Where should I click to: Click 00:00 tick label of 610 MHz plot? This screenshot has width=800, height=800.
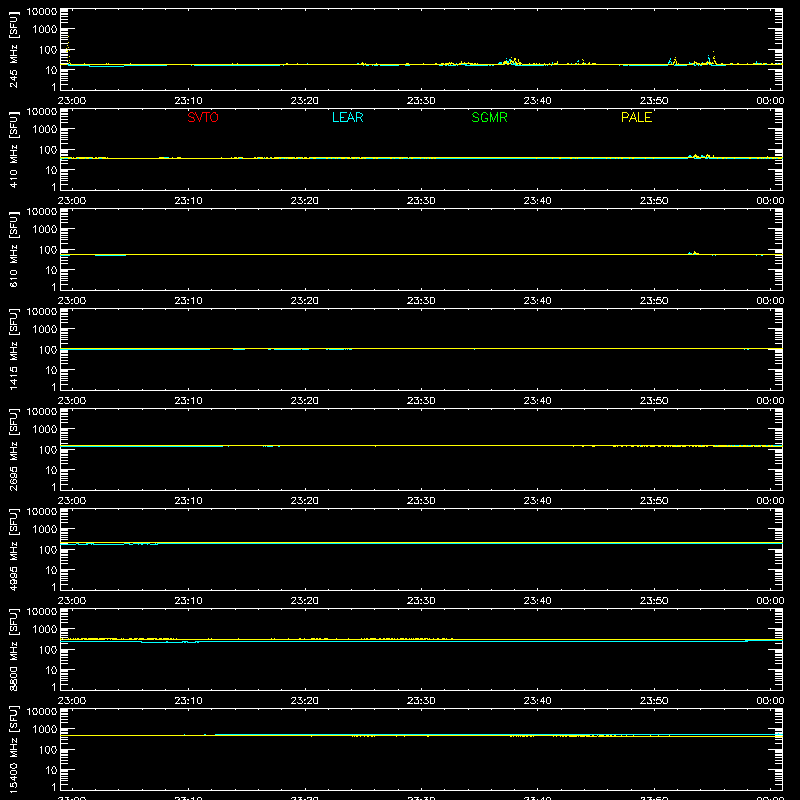[770, 301]
